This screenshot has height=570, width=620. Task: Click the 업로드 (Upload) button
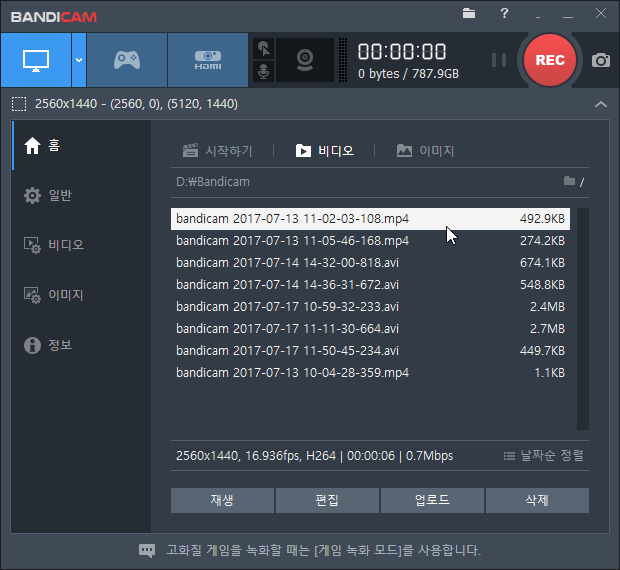tap(432, 500)
